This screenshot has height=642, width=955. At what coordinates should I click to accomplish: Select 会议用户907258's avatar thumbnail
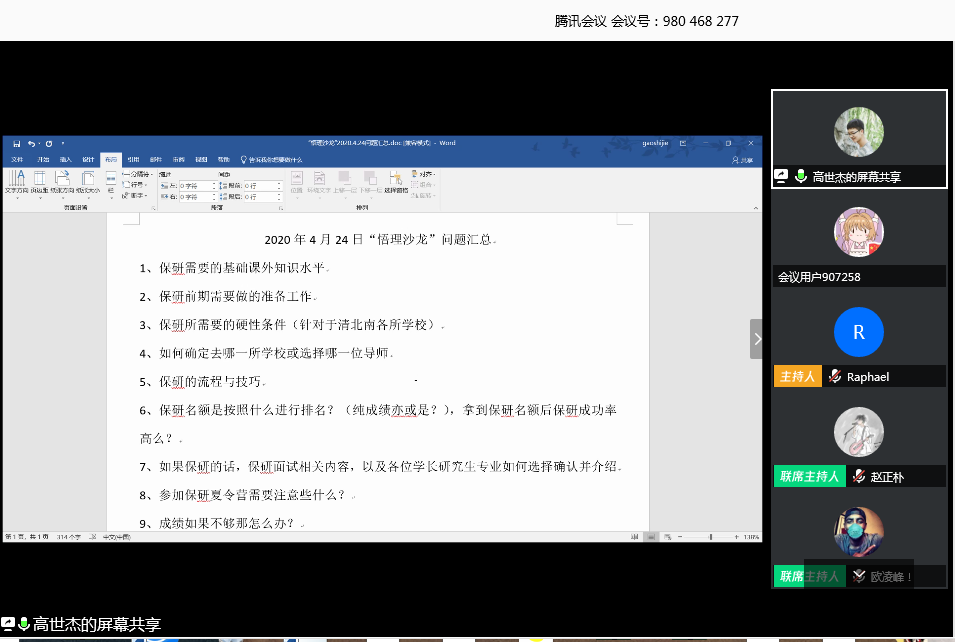pos(858,232)
